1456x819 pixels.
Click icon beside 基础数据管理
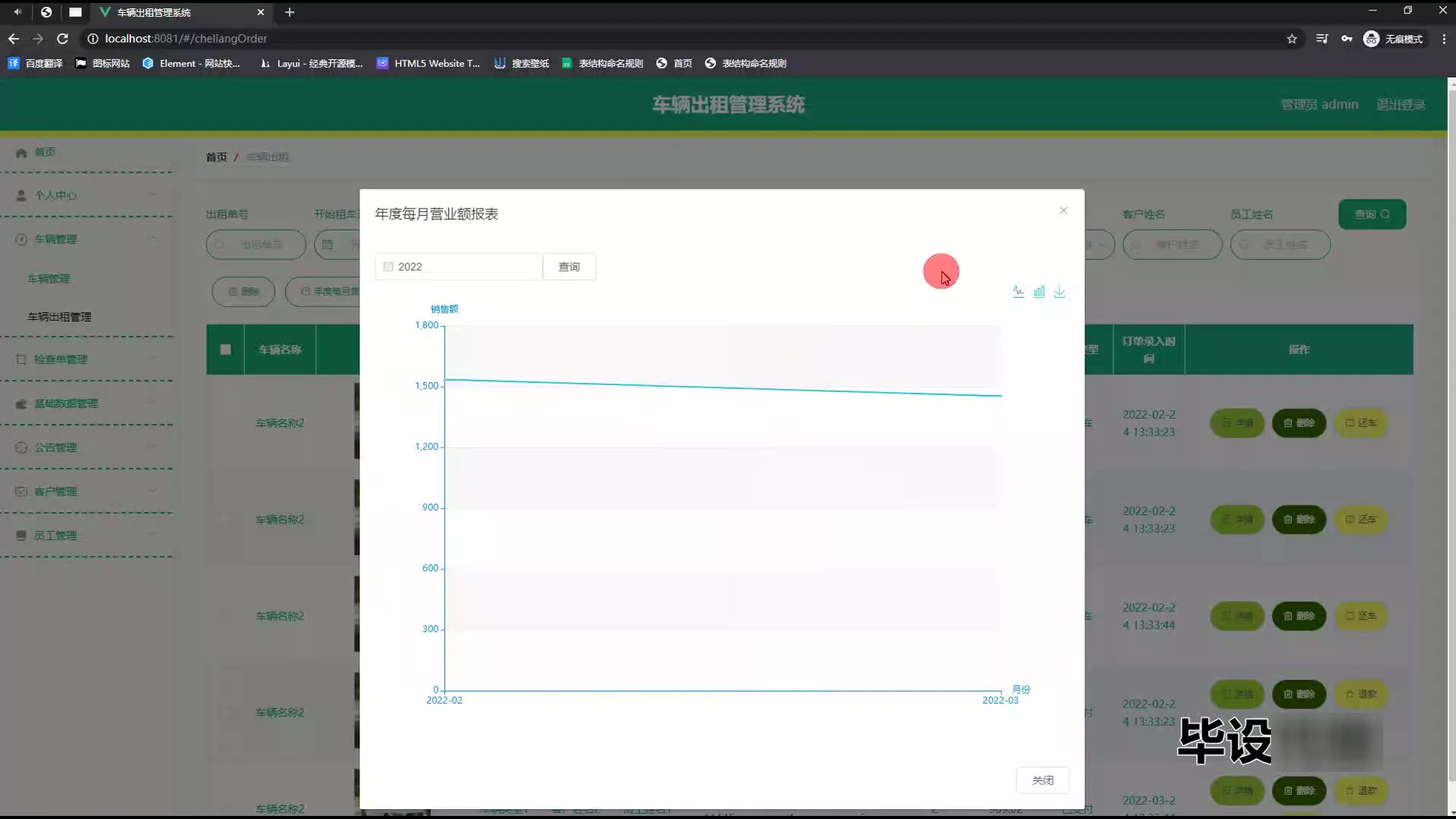pos(21,403)
